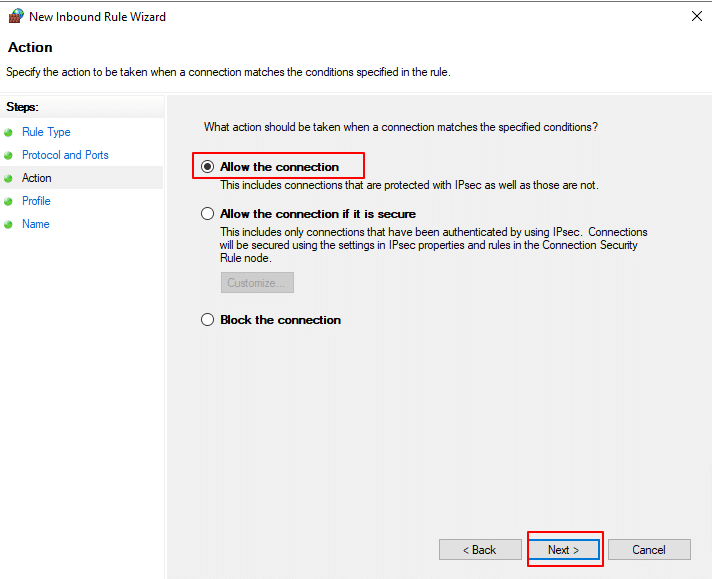Screen dimensions: 712x579
Task: Click green bullet beside Name step
Action: 9,224
